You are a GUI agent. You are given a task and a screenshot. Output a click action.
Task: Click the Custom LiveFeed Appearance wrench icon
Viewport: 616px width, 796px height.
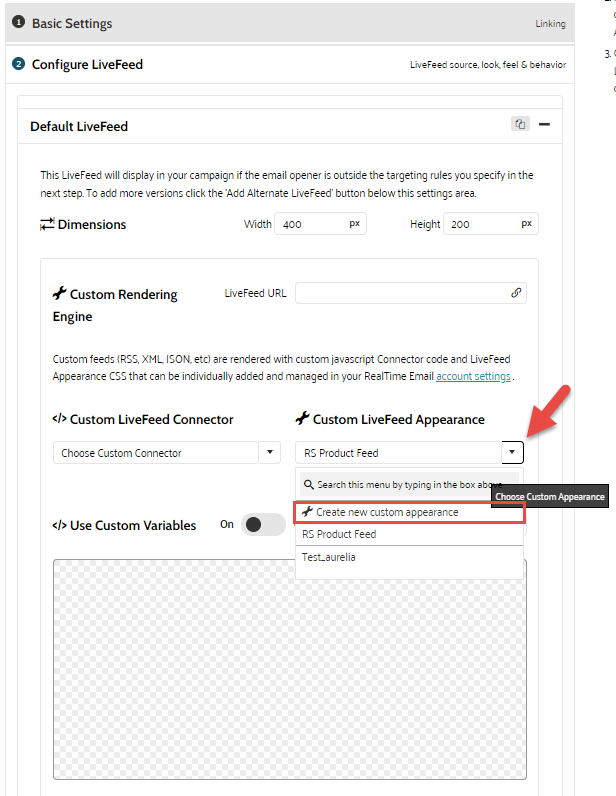(x=302, y=418)
